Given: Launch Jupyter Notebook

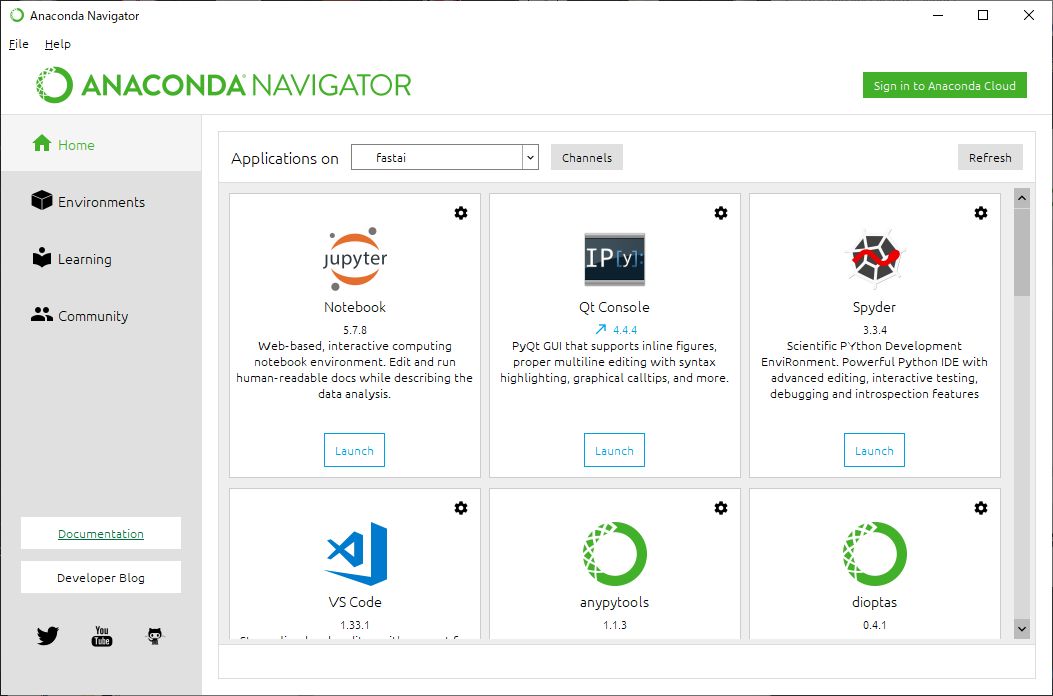Looking at the screenshot, I should tap(355, 450).
